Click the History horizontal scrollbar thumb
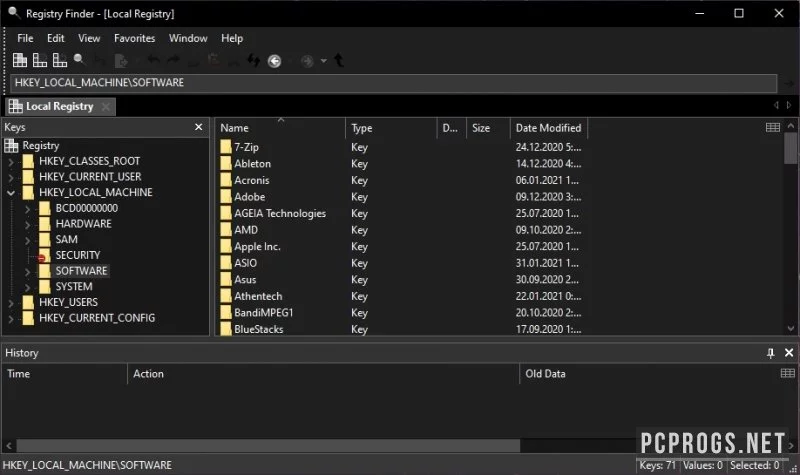Viewport: 800px width, 475px height. [x=268, y=445]
